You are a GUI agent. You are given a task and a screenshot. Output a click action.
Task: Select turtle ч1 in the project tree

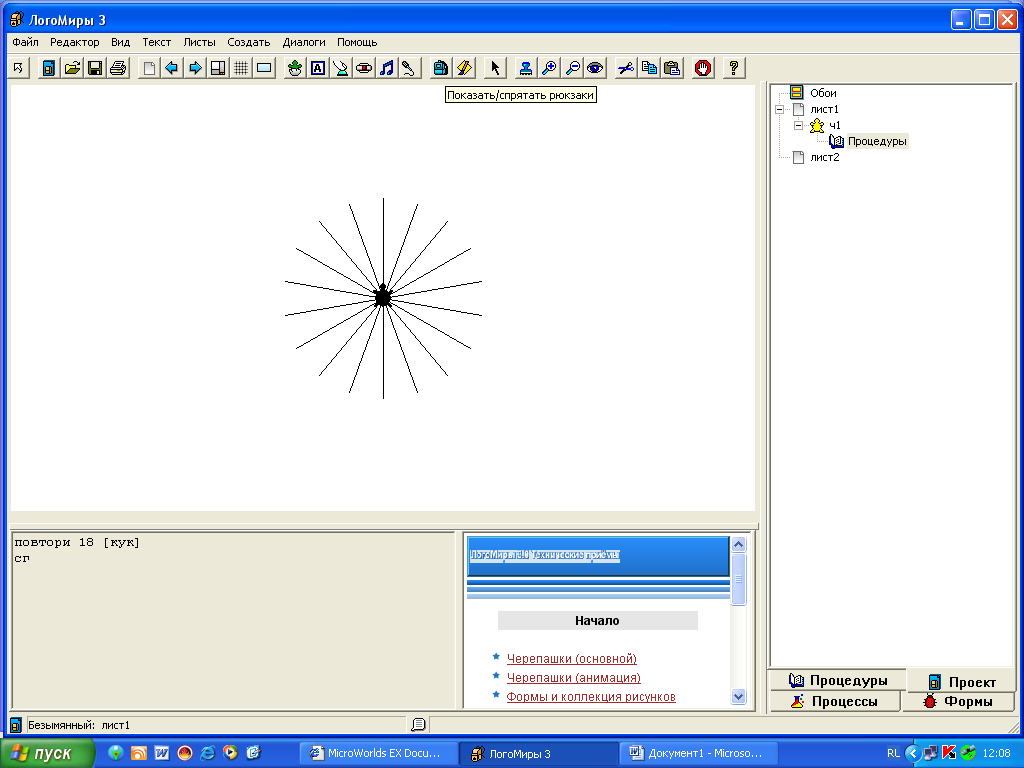pyautogui.click(x=835, y=125)
